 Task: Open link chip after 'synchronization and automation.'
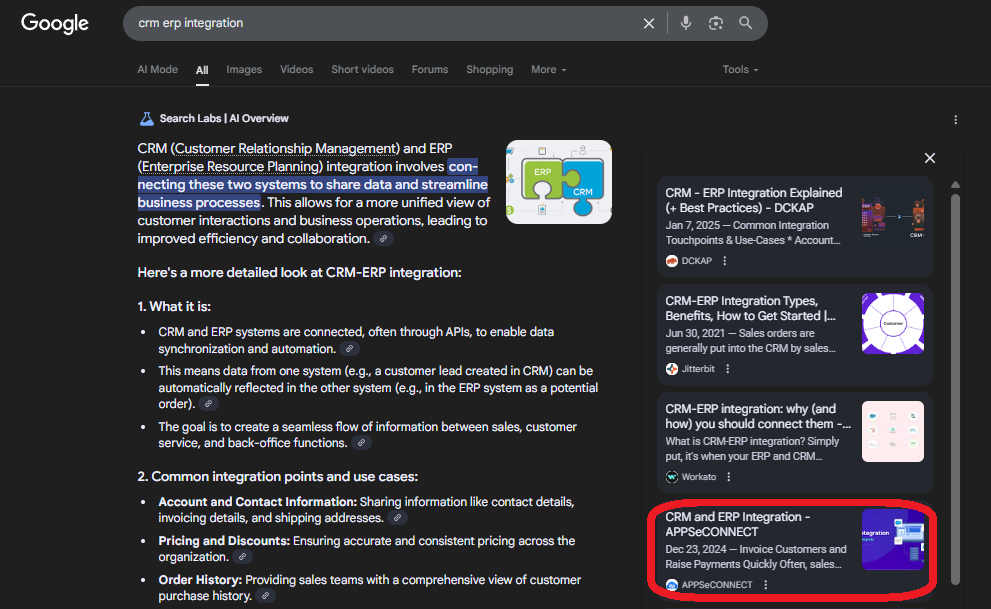click(x=350, y=349)
